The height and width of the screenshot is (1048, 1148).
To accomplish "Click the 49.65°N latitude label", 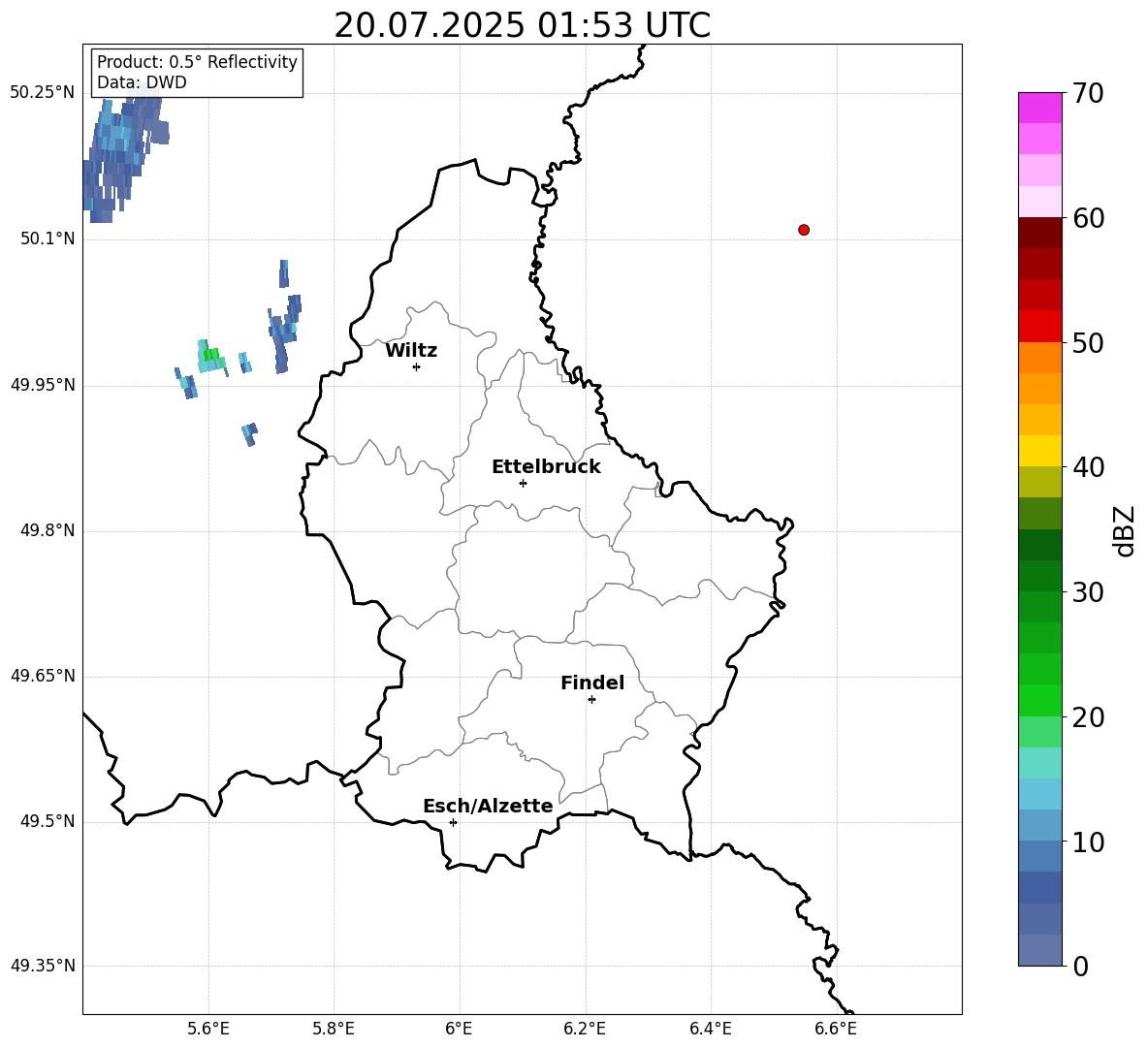I will [43, 676].
